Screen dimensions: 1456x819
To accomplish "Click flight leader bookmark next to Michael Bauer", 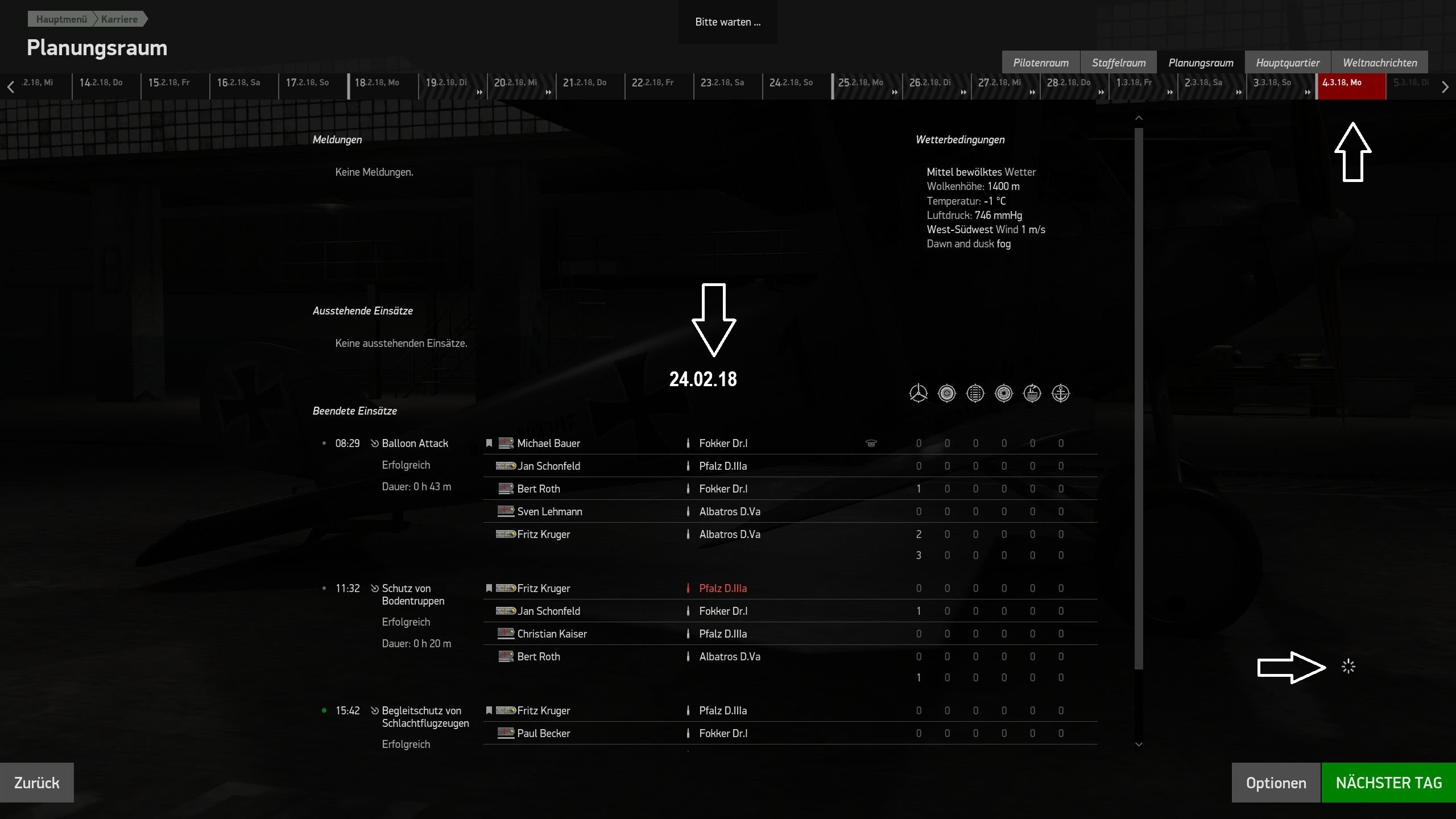I will coord(489,443).
